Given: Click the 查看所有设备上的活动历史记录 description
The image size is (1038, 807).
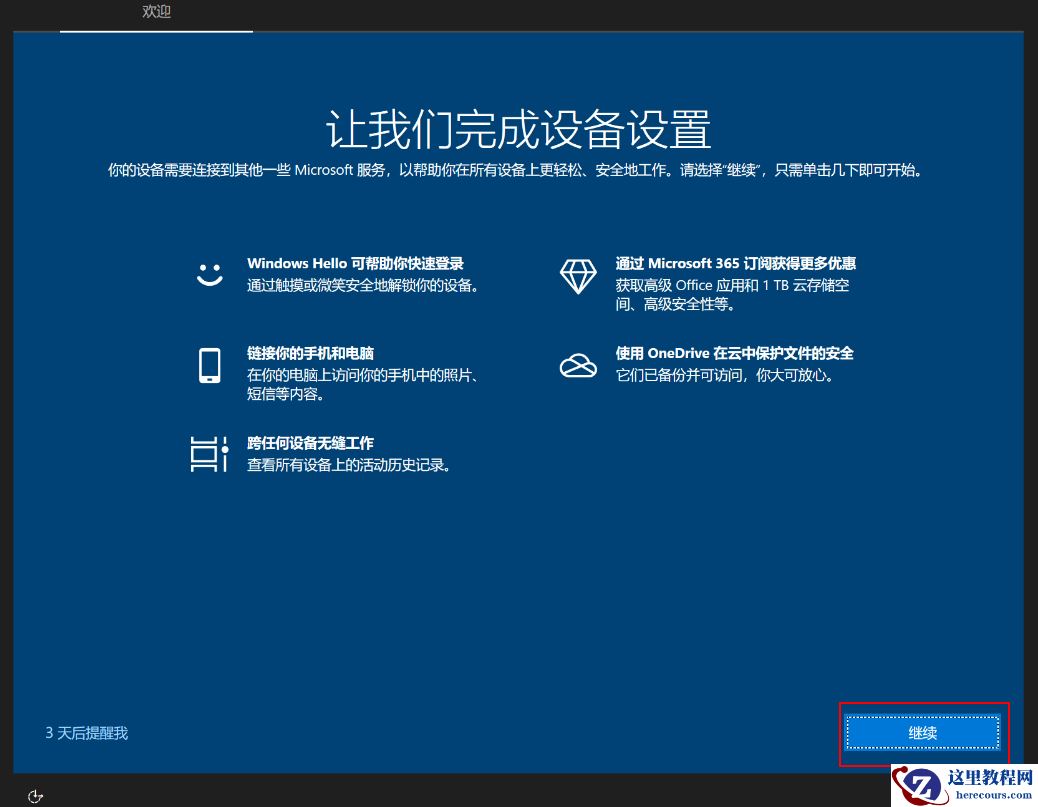Looking at the screenshot, I should (350, 464).
